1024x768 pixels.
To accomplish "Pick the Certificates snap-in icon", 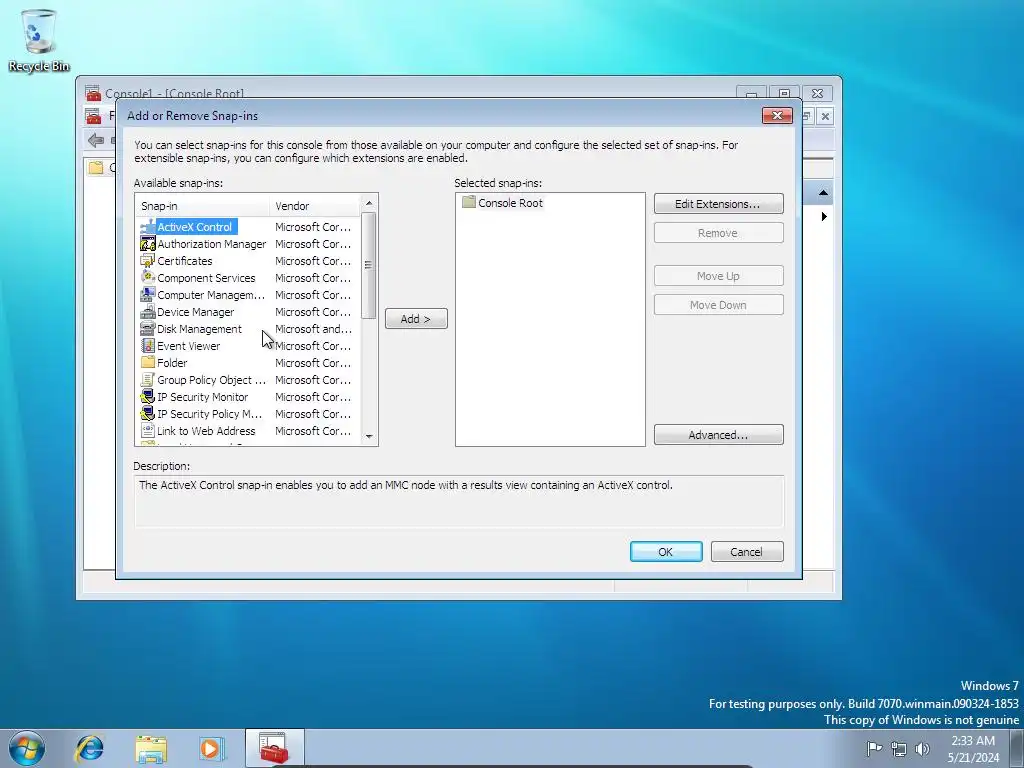I will tap(148, 261).
